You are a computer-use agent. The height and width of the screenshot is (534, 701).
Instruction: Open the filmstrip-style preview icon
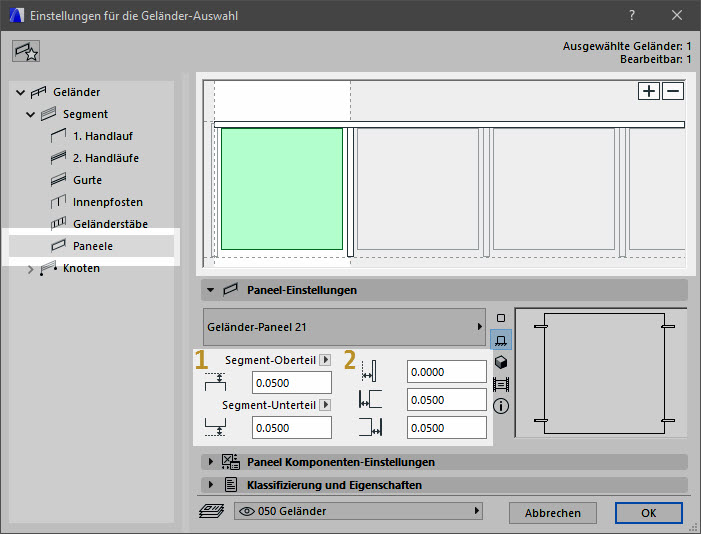coord(501,384)
